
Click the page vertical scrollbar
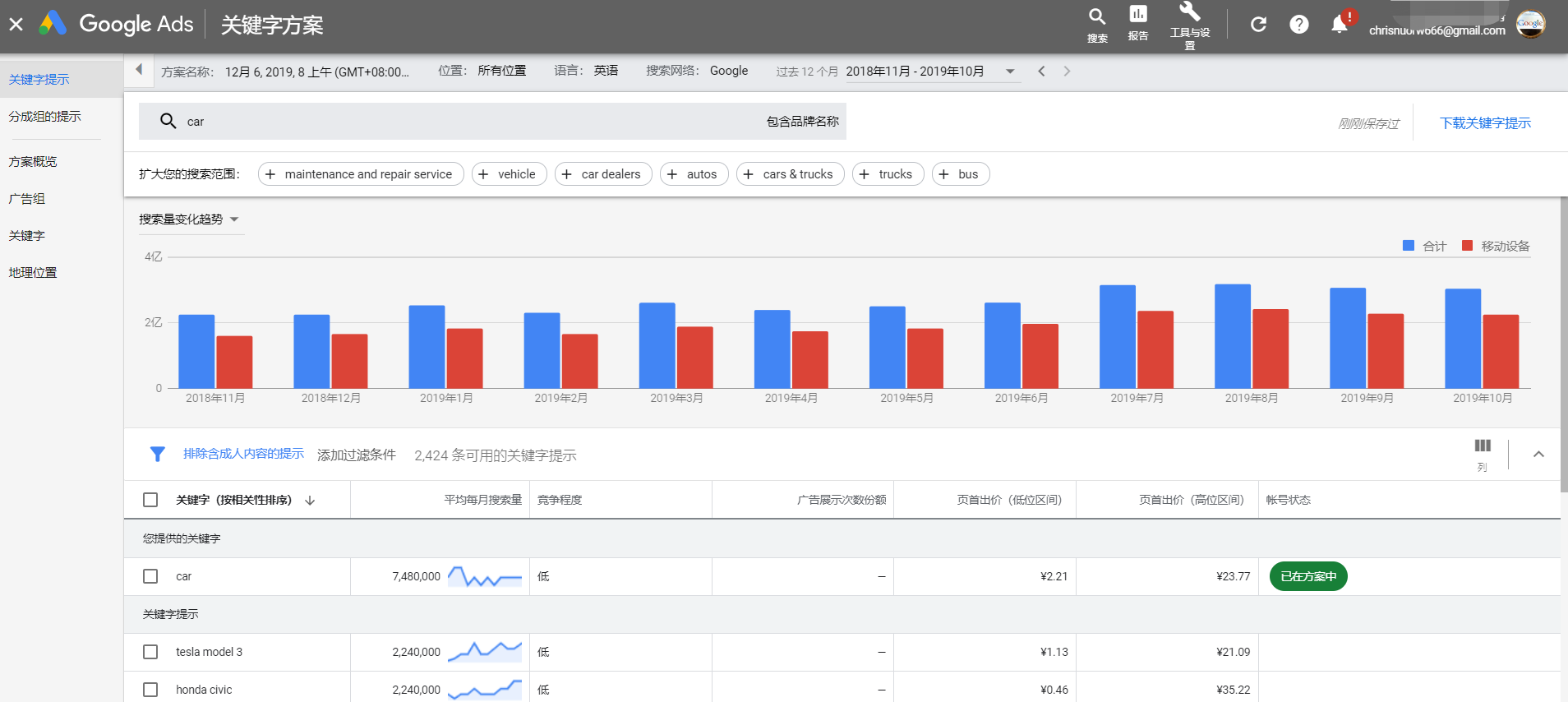point(1564,343)
